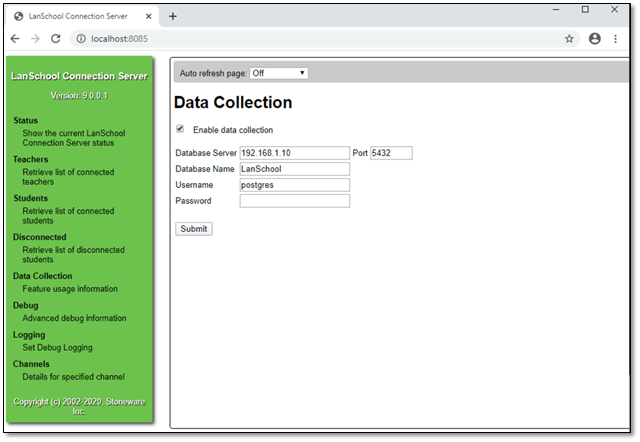Open the Debug sidebar link
Viewport: 640px width, 442px height.
pos(25,305)
